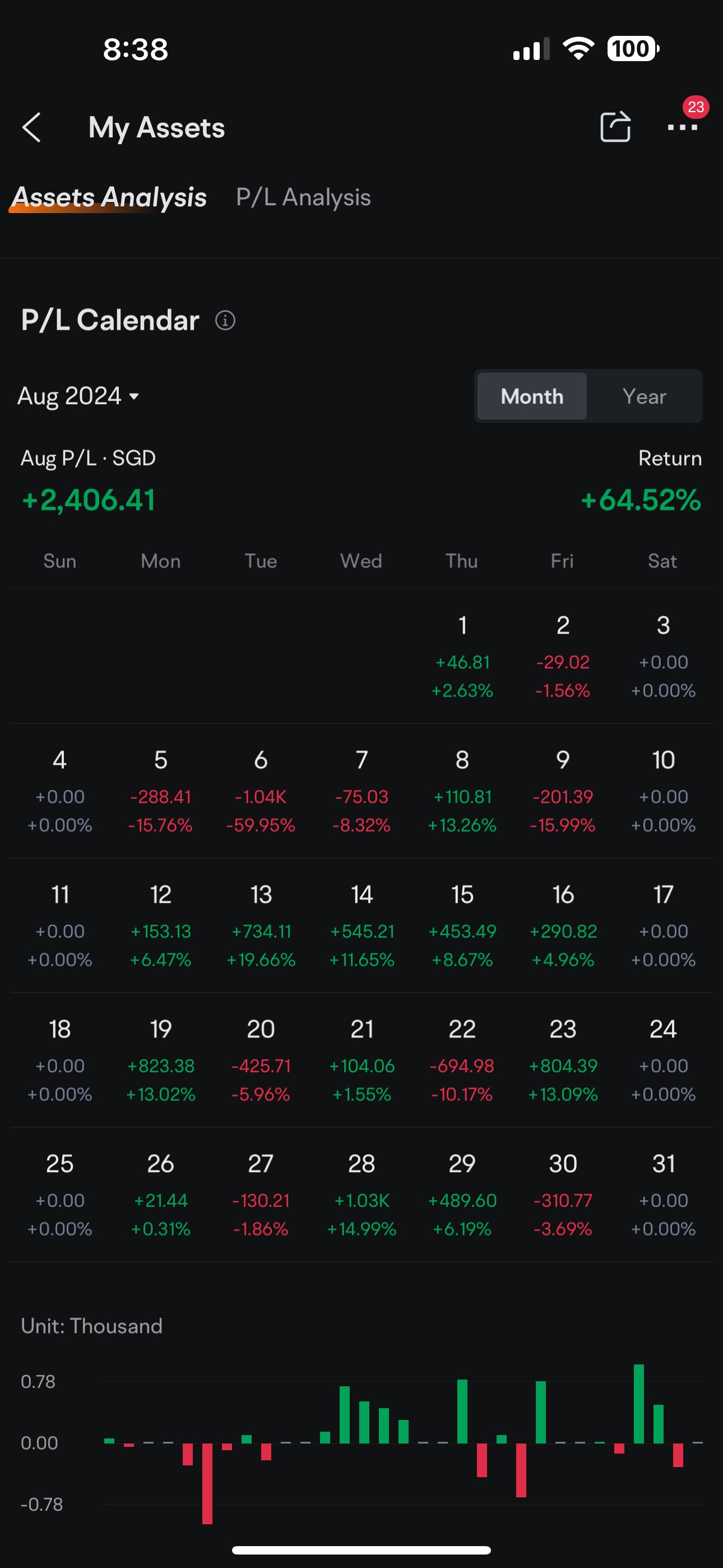The image size is (723, 1568).
Task: Select August 21 with +104.06
Action: click(x=361, y=1061)
